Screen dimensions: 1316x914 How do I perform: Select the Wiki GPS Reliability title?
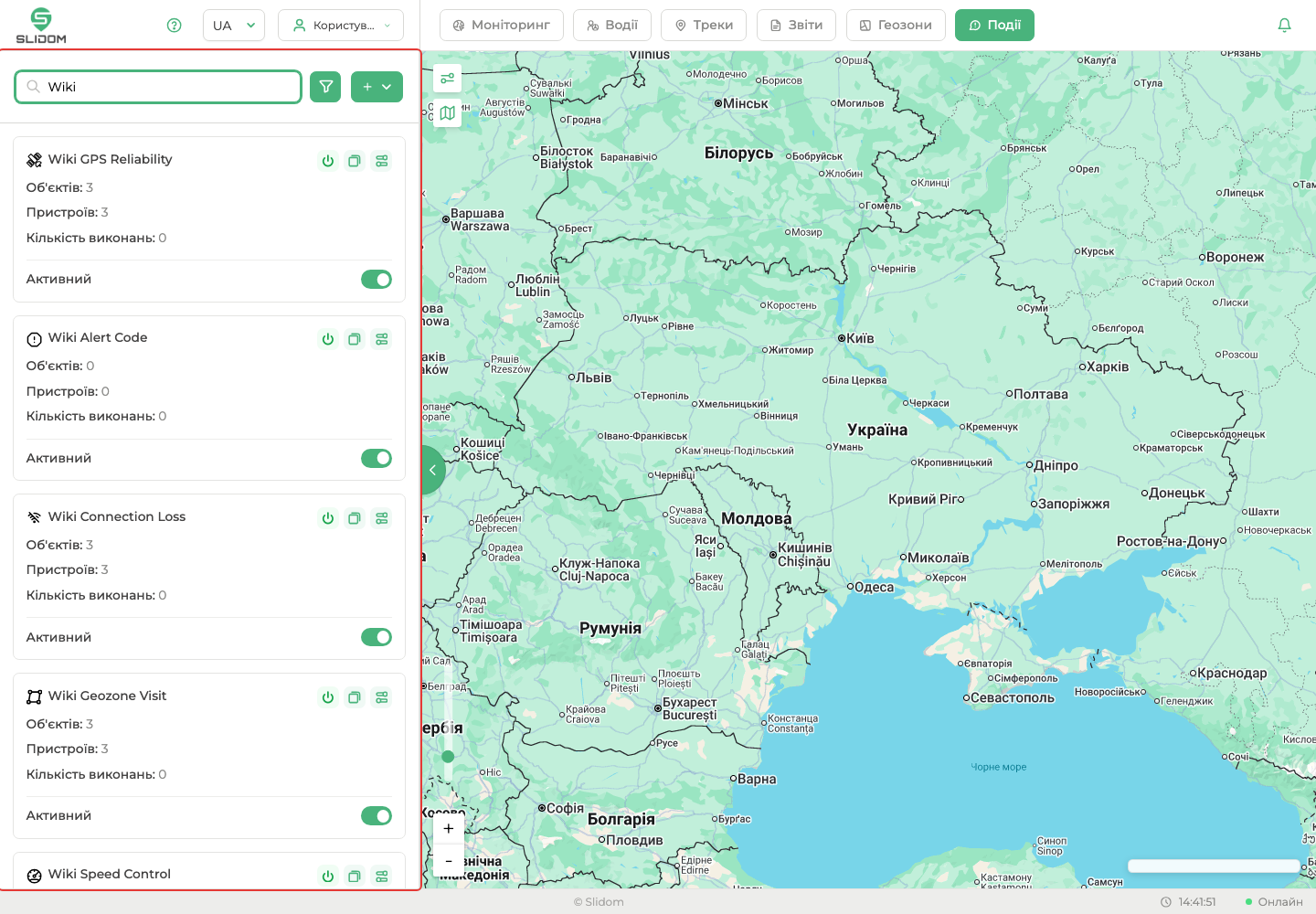click(110, 159)
